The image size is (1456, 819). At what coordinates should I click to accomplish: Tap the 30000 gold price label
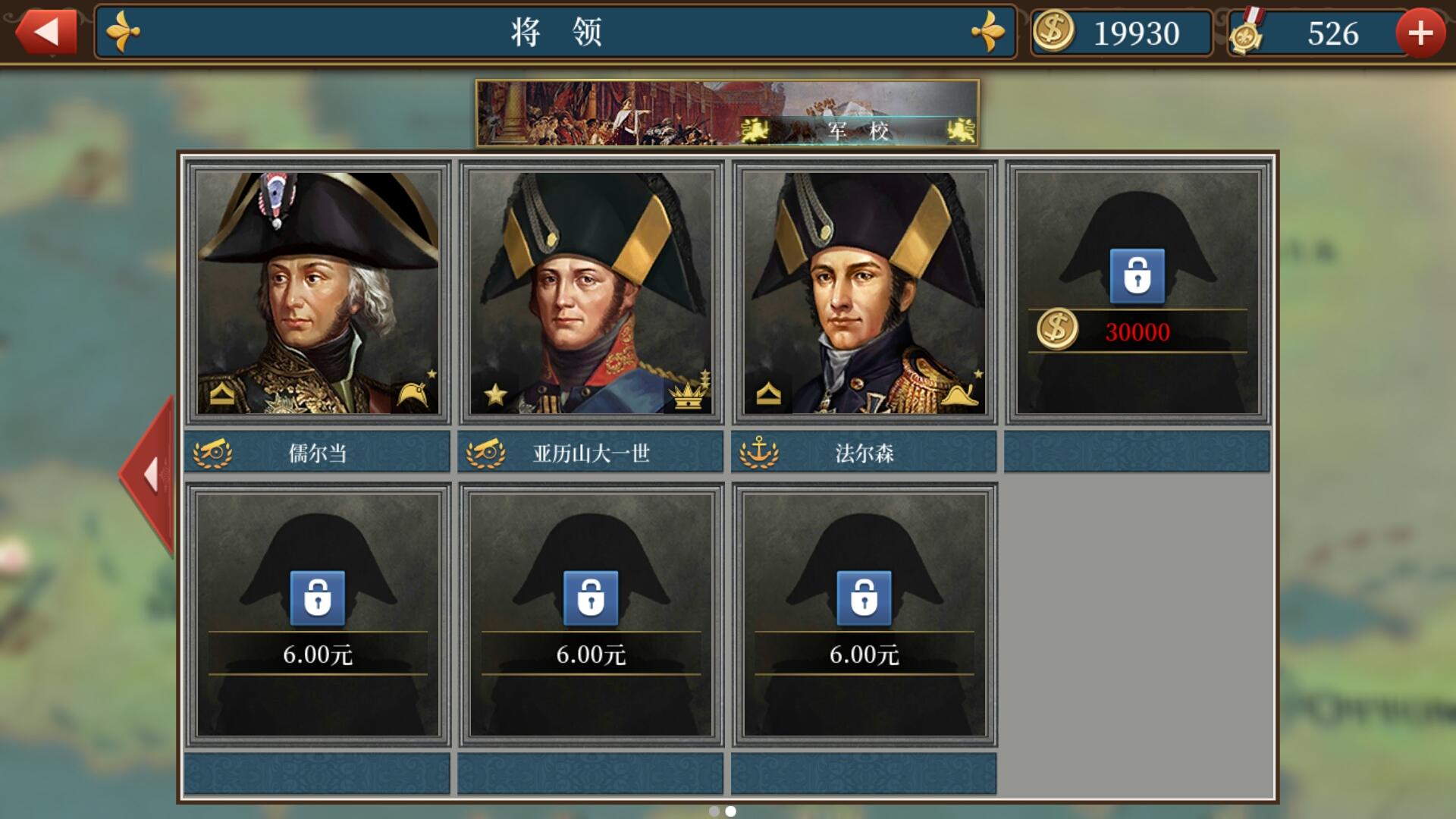click(x=1137, y=331)
